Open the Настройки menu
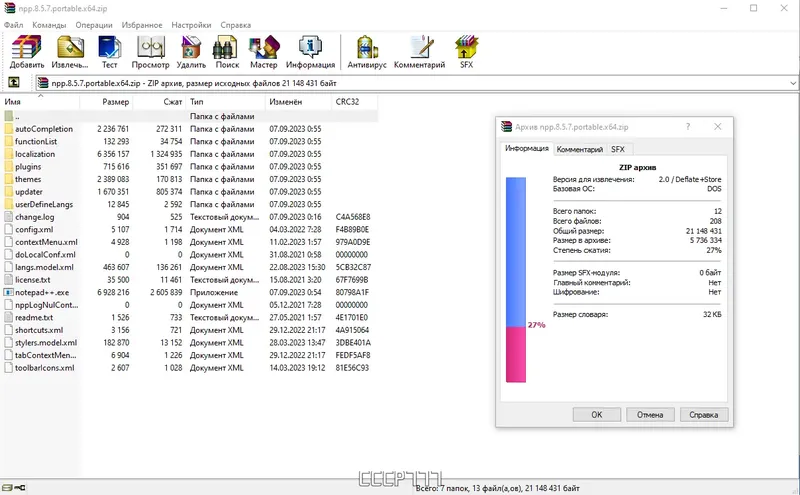Screen dimensions: 800x495 click(x=191, y=24)
